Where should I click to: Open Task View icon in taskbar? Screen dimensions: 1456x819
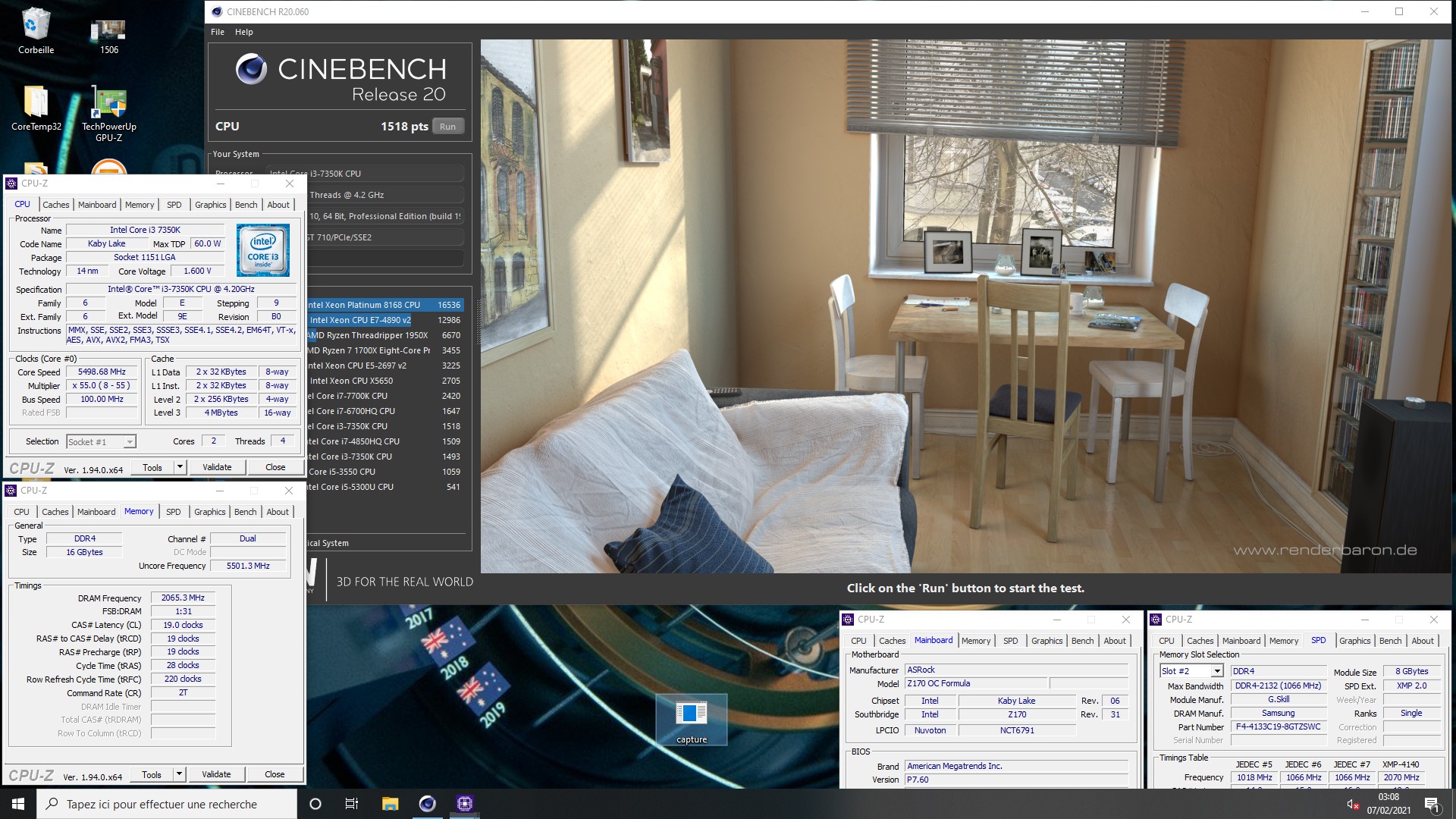(352, 804)
